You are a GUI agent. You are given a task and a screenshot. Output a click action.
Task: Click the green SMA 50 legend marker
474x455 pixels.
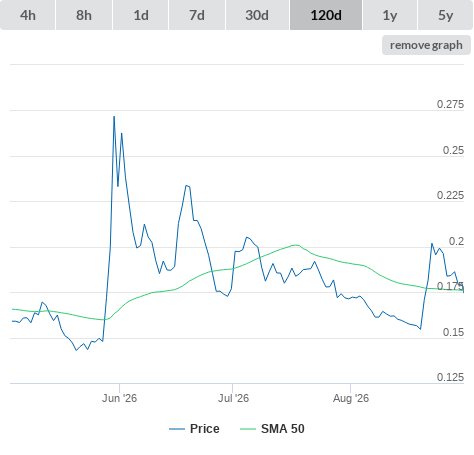pyautogui.click(x=248, y=429)
